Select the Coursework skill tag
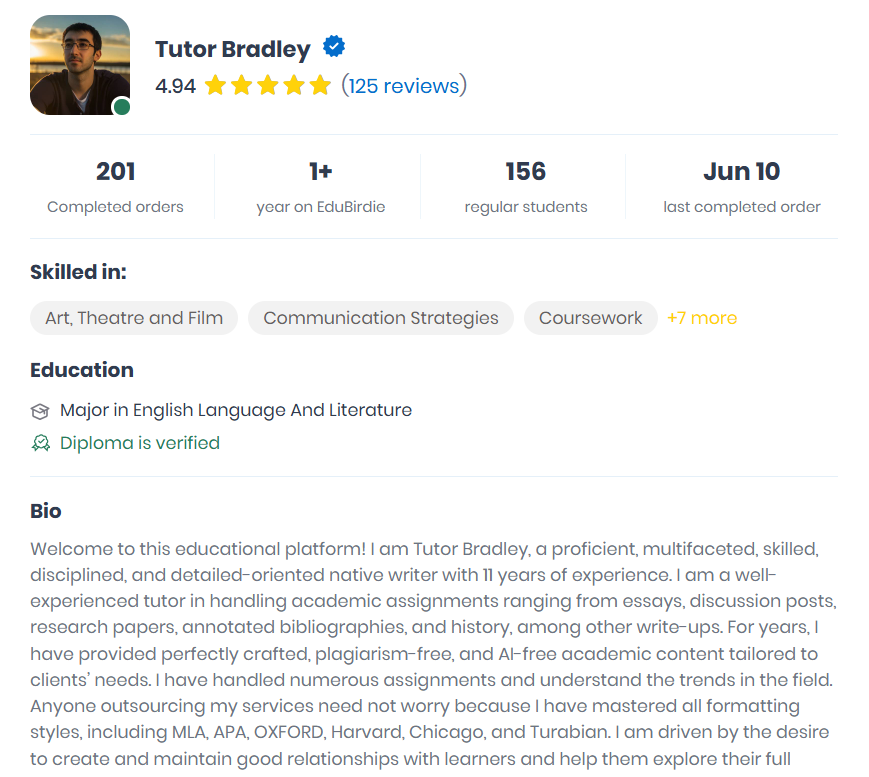Viewport: 869px width, 777px height. [x=590, y=318]
